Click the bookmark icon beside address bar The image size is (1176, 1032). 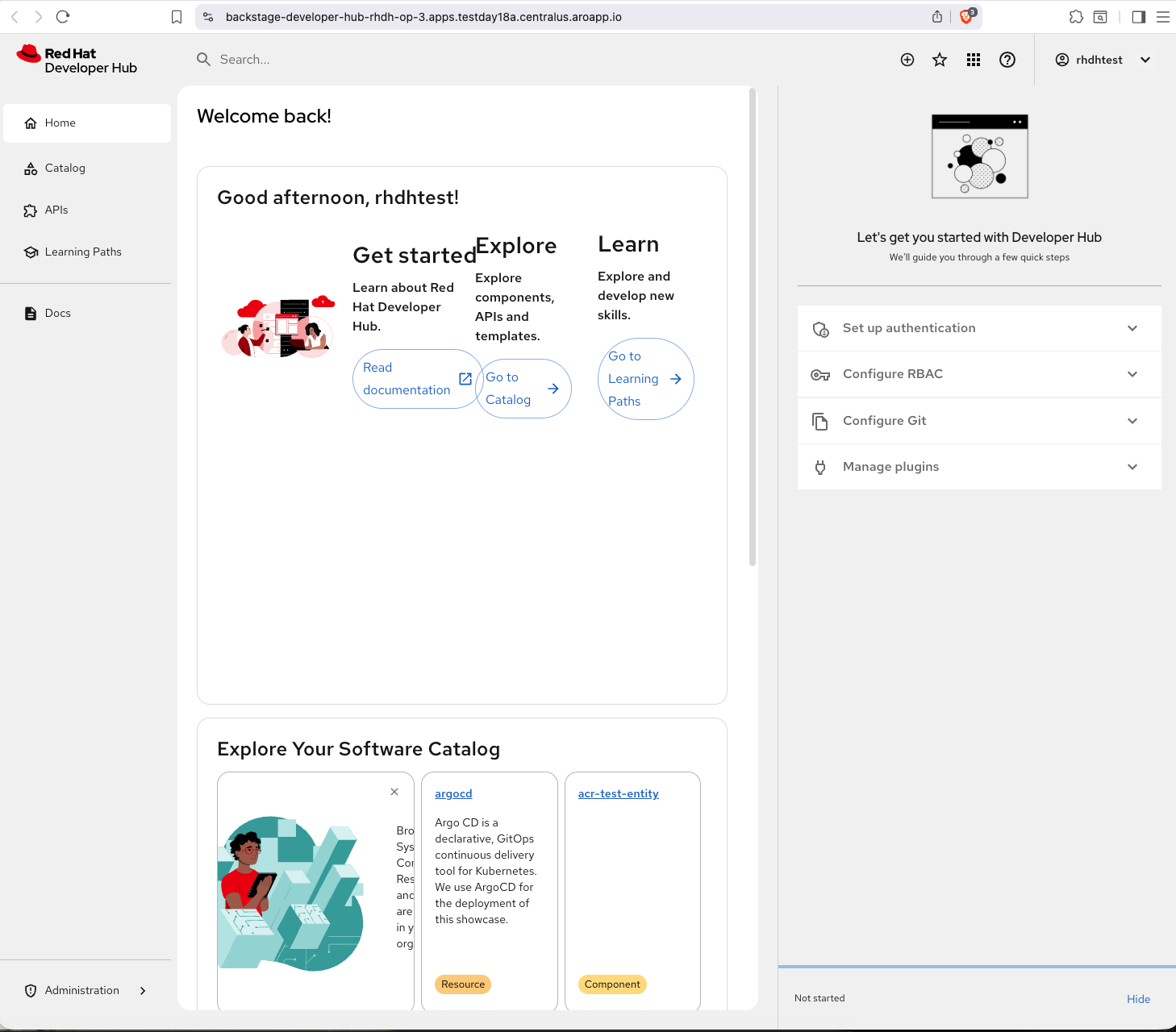[177, 17]
